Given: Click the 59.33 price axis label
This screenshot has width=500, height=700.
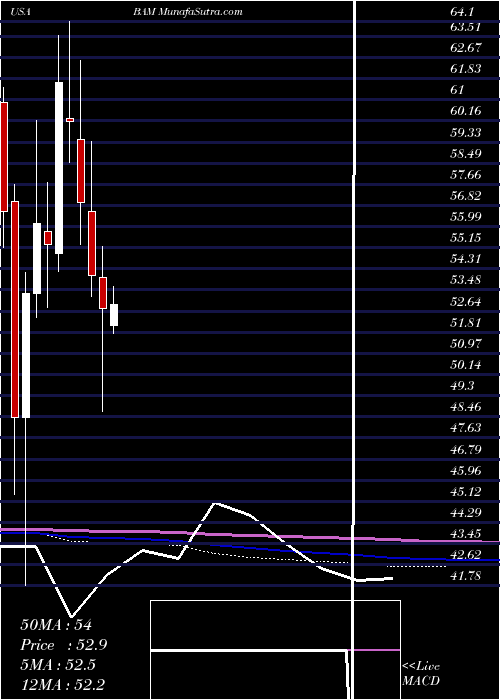Looking at the screenshot, I should pos(466,133).
